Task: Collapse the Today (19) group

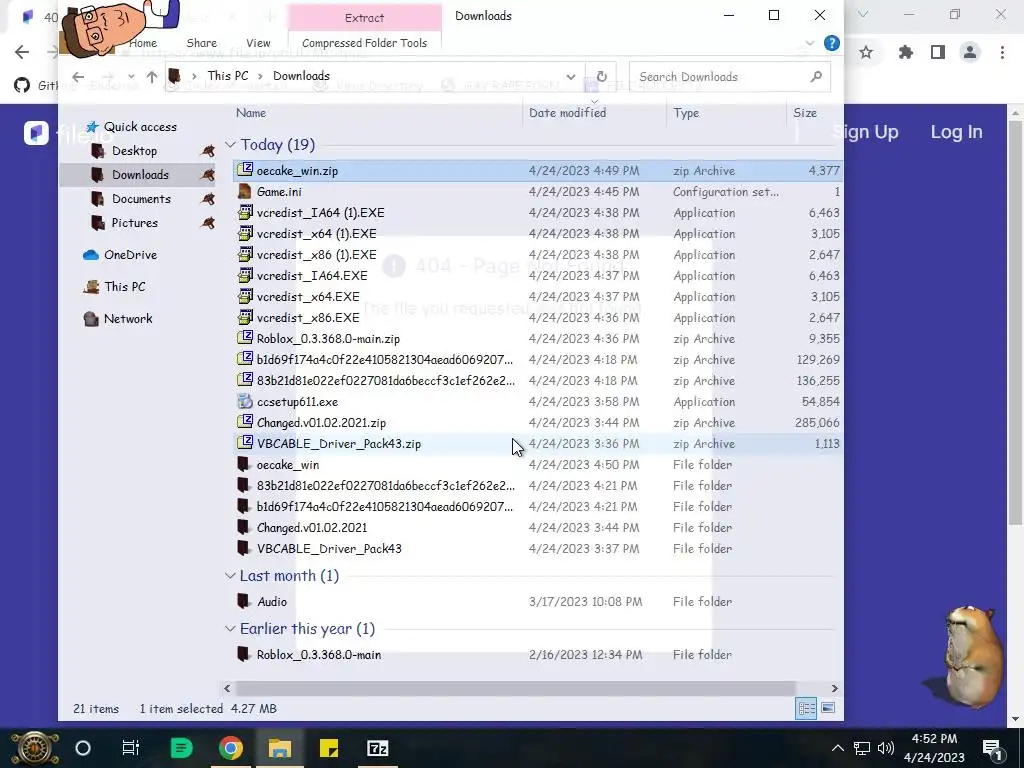Action: tap(230, 144)
